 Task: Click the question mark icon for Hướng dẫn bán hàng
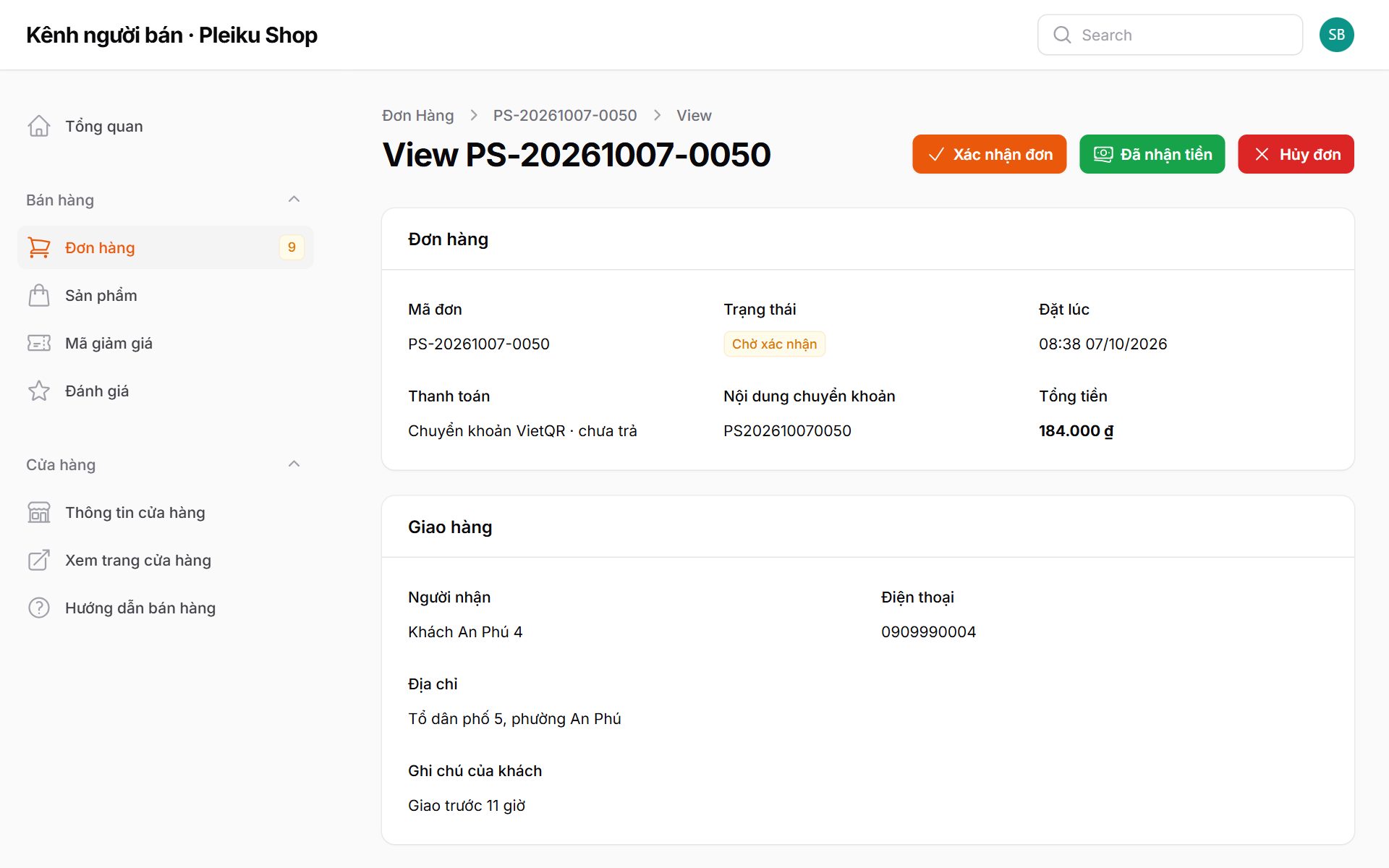[39, 608]
